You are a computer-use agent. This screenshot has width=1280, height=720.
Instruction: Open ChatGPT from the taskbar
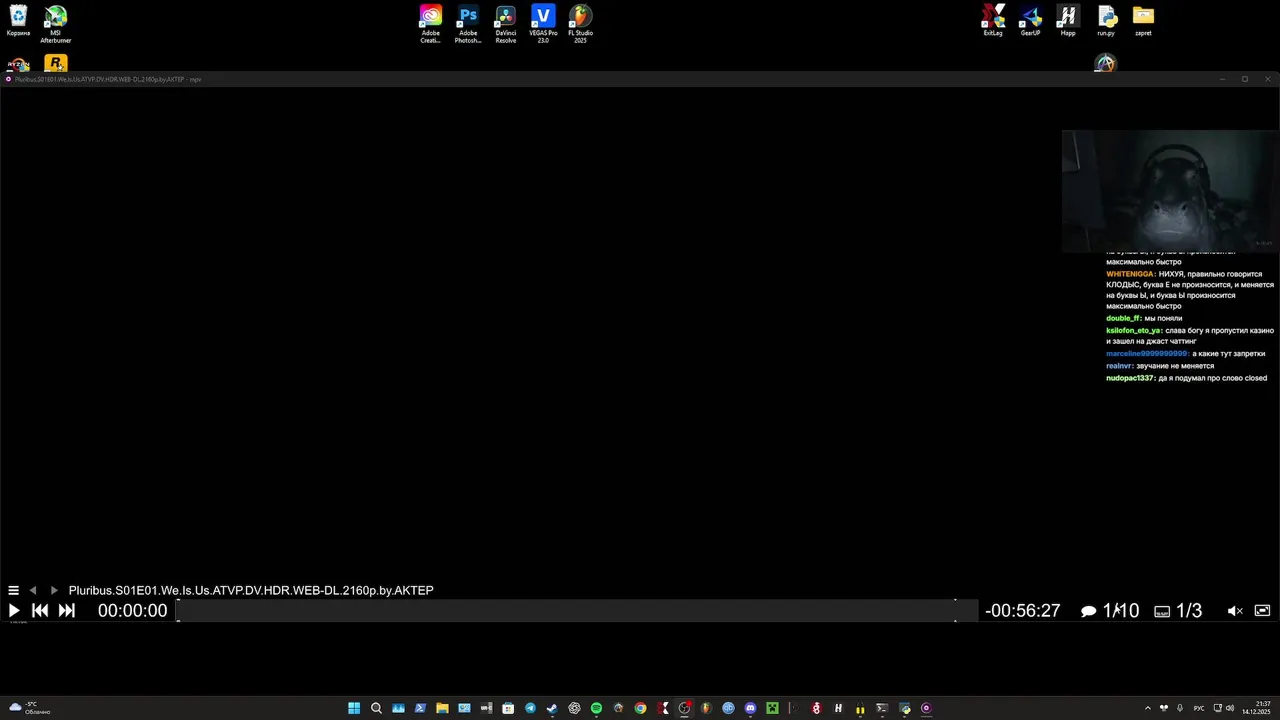pyautogui.click(x=575, y=708)
